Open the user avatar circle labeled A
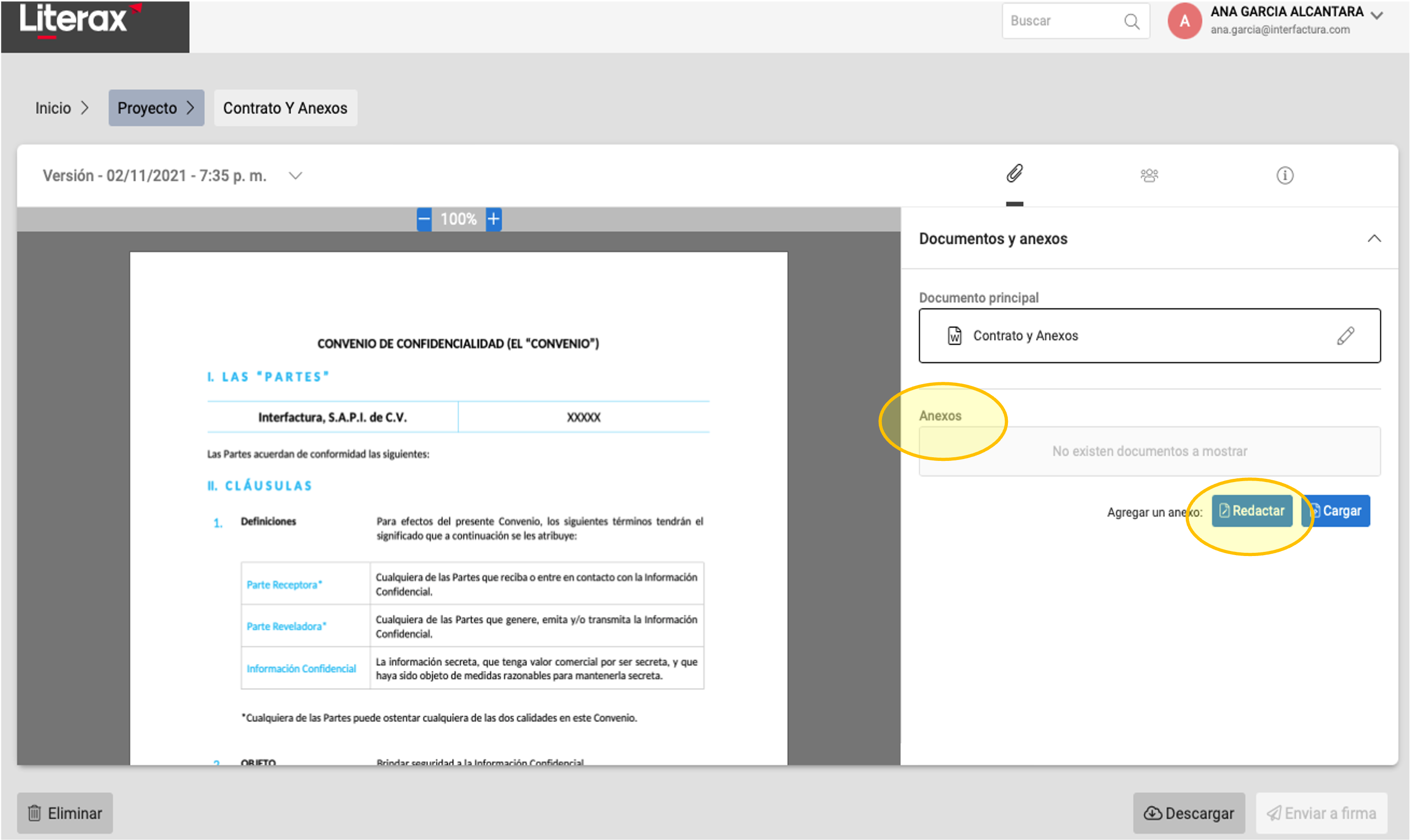The height and width of the screenshot is (840, 1411). 1184,22
